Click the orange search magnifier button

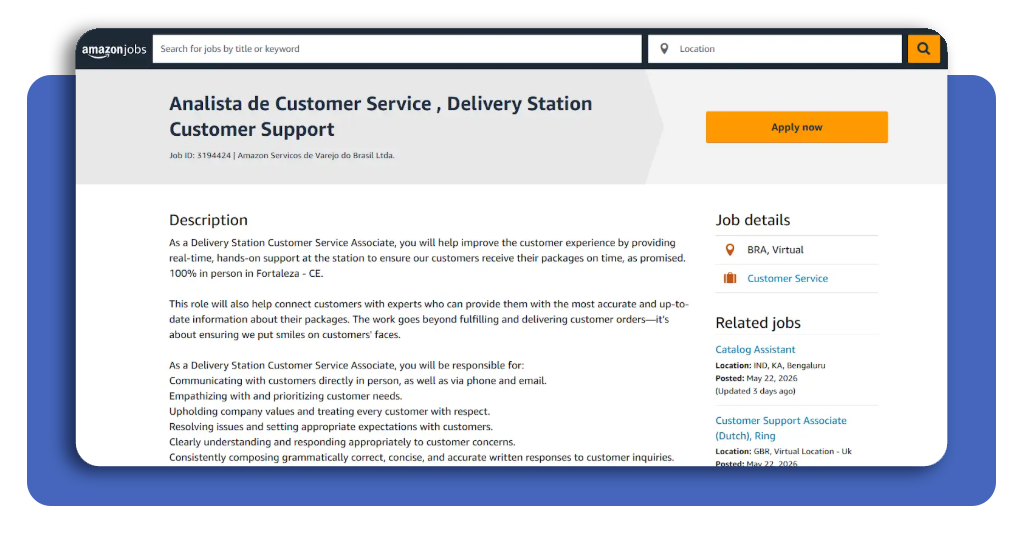pos(923,49)
